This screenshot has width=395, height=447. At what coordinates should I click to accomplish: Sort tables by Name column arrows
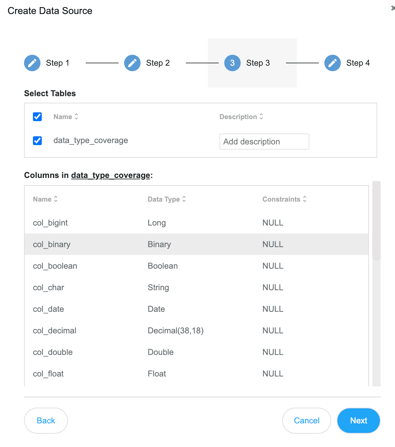pyautogui.click(x=76, y=116)
